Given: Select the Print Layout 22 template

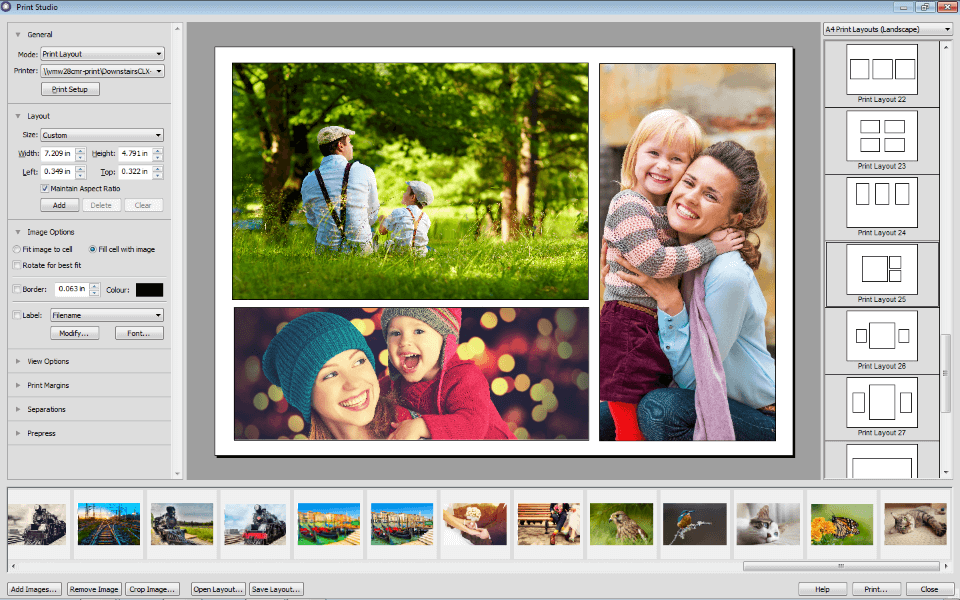Looking at the screenshot, I should (x=882, y=73).
